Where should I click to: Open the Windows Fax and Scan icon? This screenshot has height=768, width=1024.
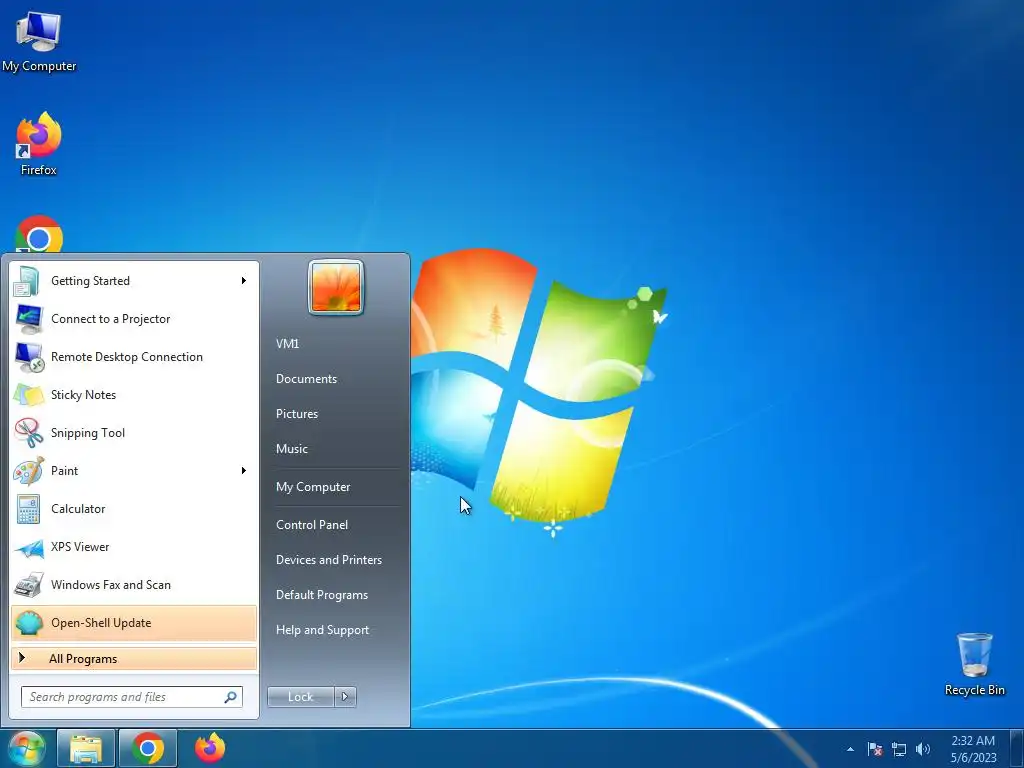pos(28,585)
